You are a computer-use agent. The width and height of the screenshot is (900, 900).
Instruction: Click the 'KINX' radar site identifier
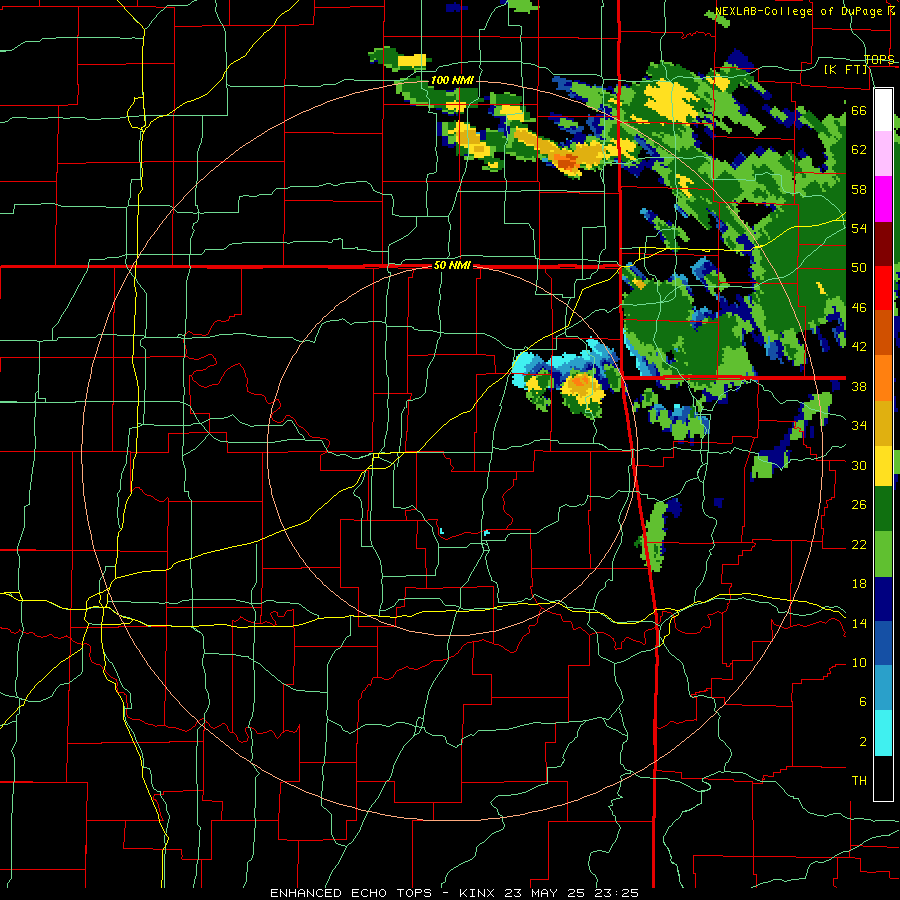pos(478,893)
